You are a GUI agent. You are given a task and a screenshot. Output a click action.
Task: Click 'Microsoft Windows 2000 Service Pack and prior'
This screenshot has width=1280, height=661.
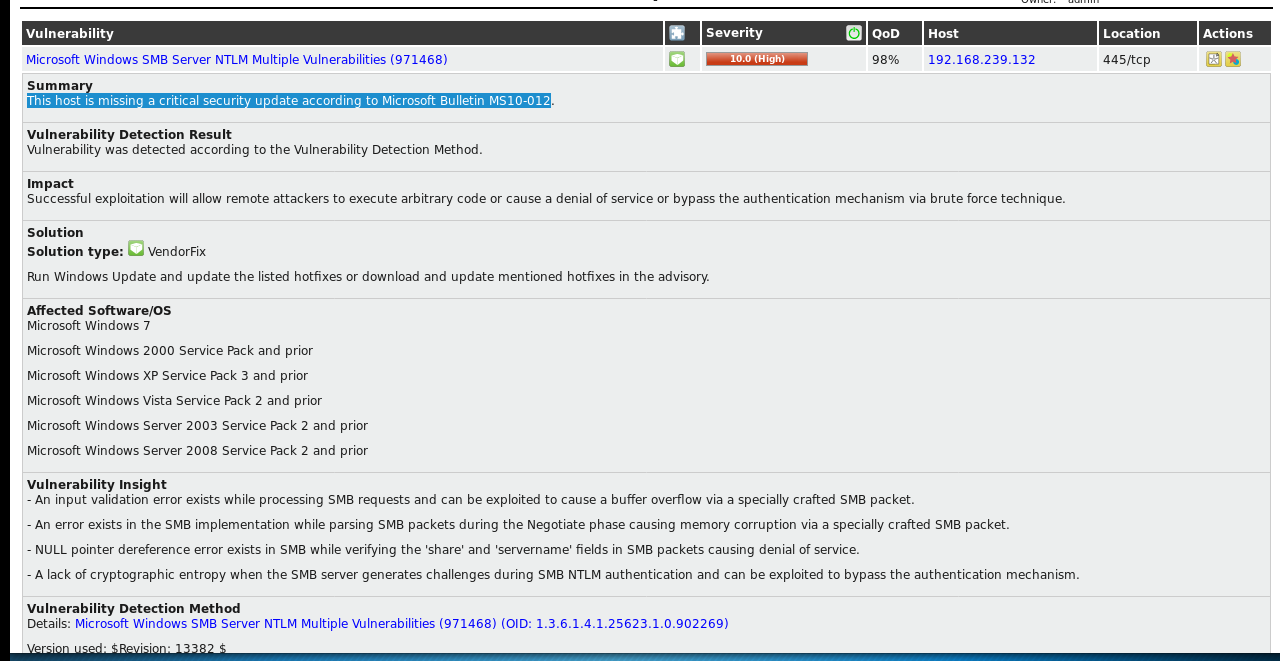tap(170, 351)
